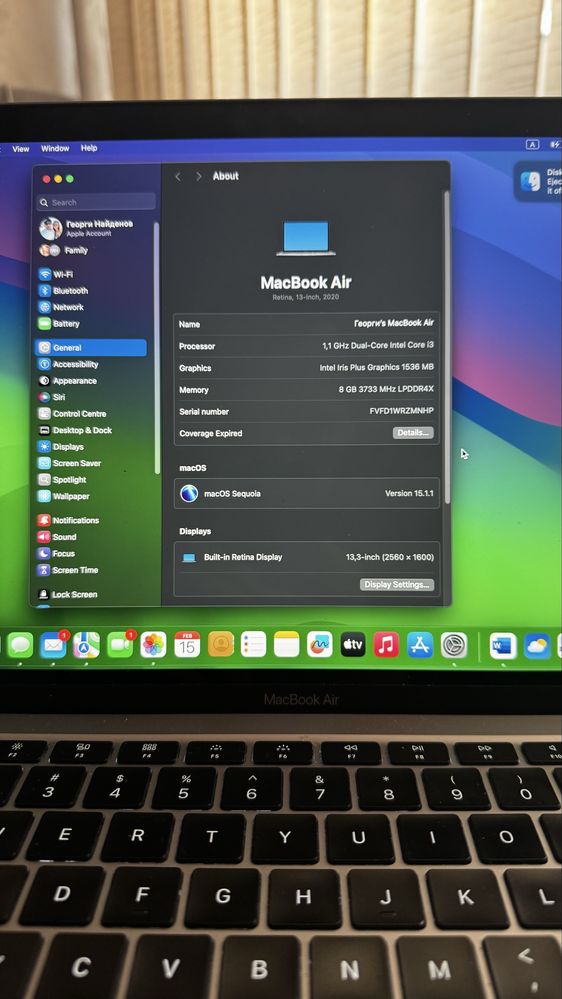
Task: Select Notifications in the sidebar
Action: (69, 521)
